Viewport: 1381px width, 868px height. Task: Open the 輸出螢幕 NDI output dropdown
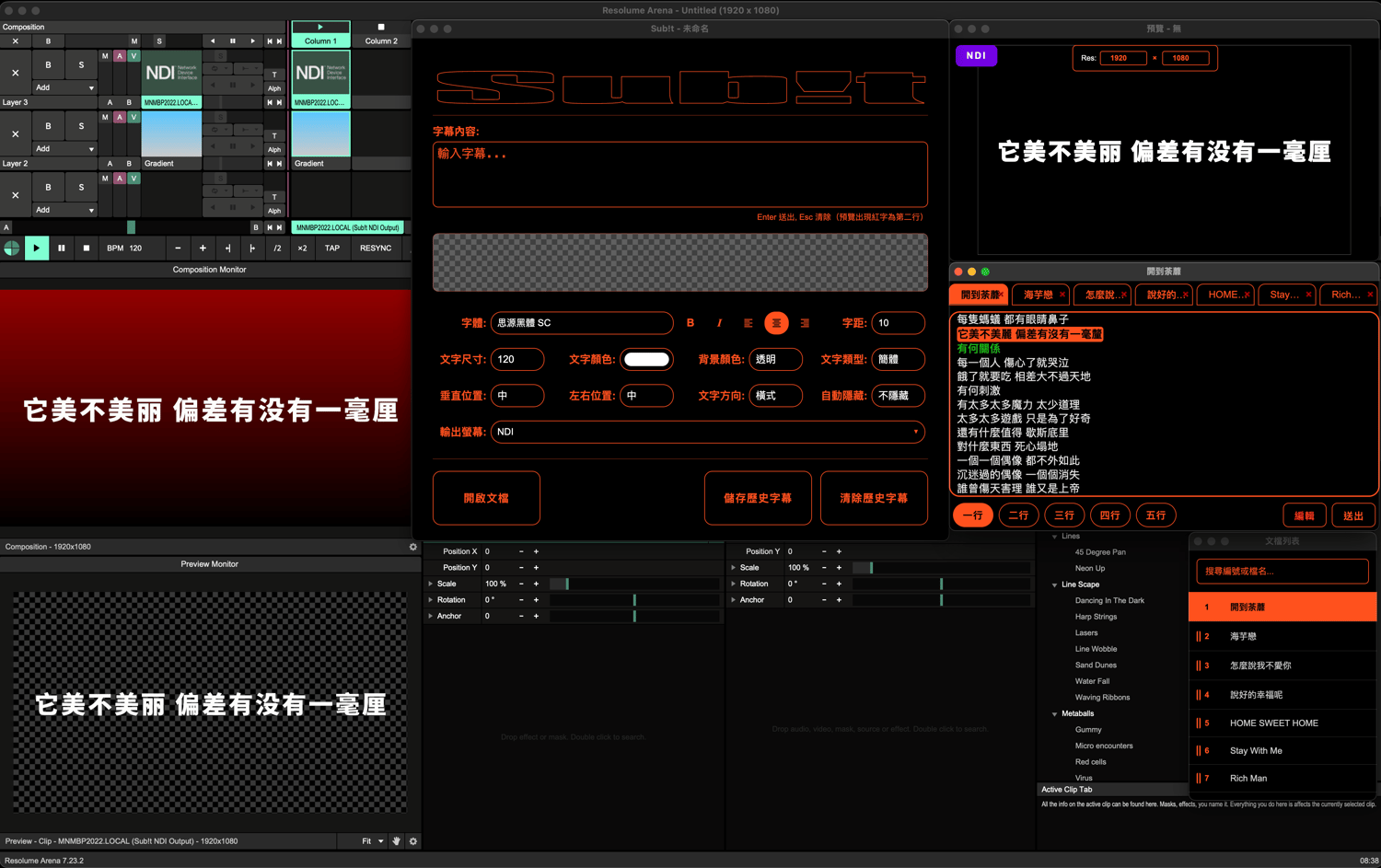pyautogui.click(x=707, y=432)
